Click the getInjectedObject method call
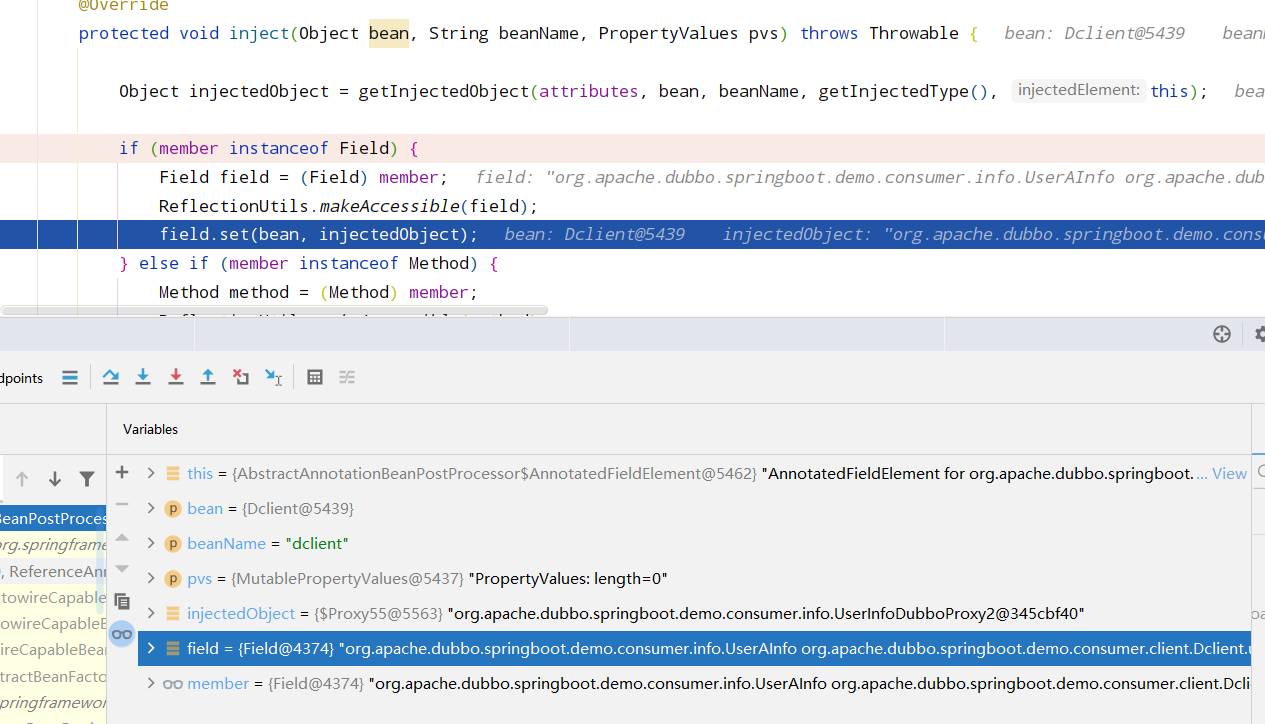The height and width of the screenshot is (724, 1265). pyautogui.click(x=443, y=91)
